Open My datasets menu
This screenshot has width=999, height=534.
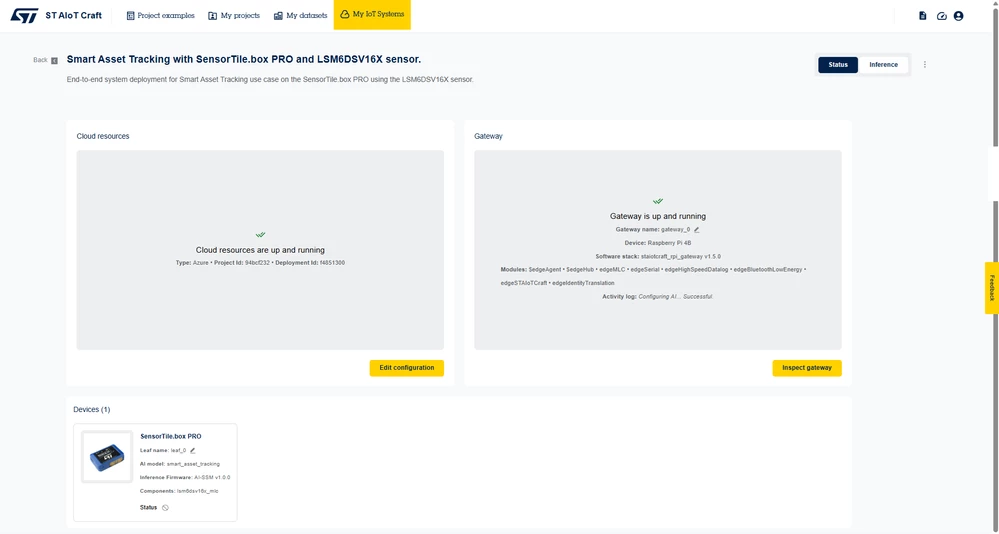click(x=300, y=15)
